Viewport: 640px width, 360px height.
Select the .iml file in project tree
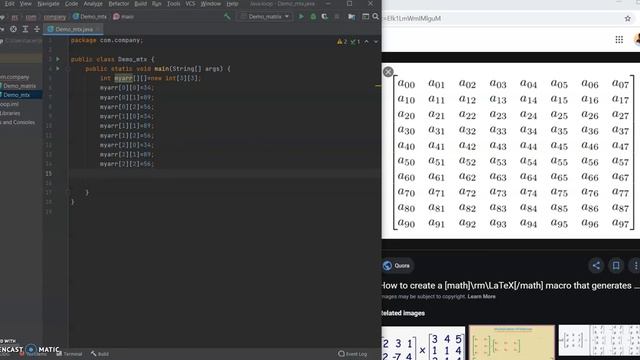(x=10, y=104)
